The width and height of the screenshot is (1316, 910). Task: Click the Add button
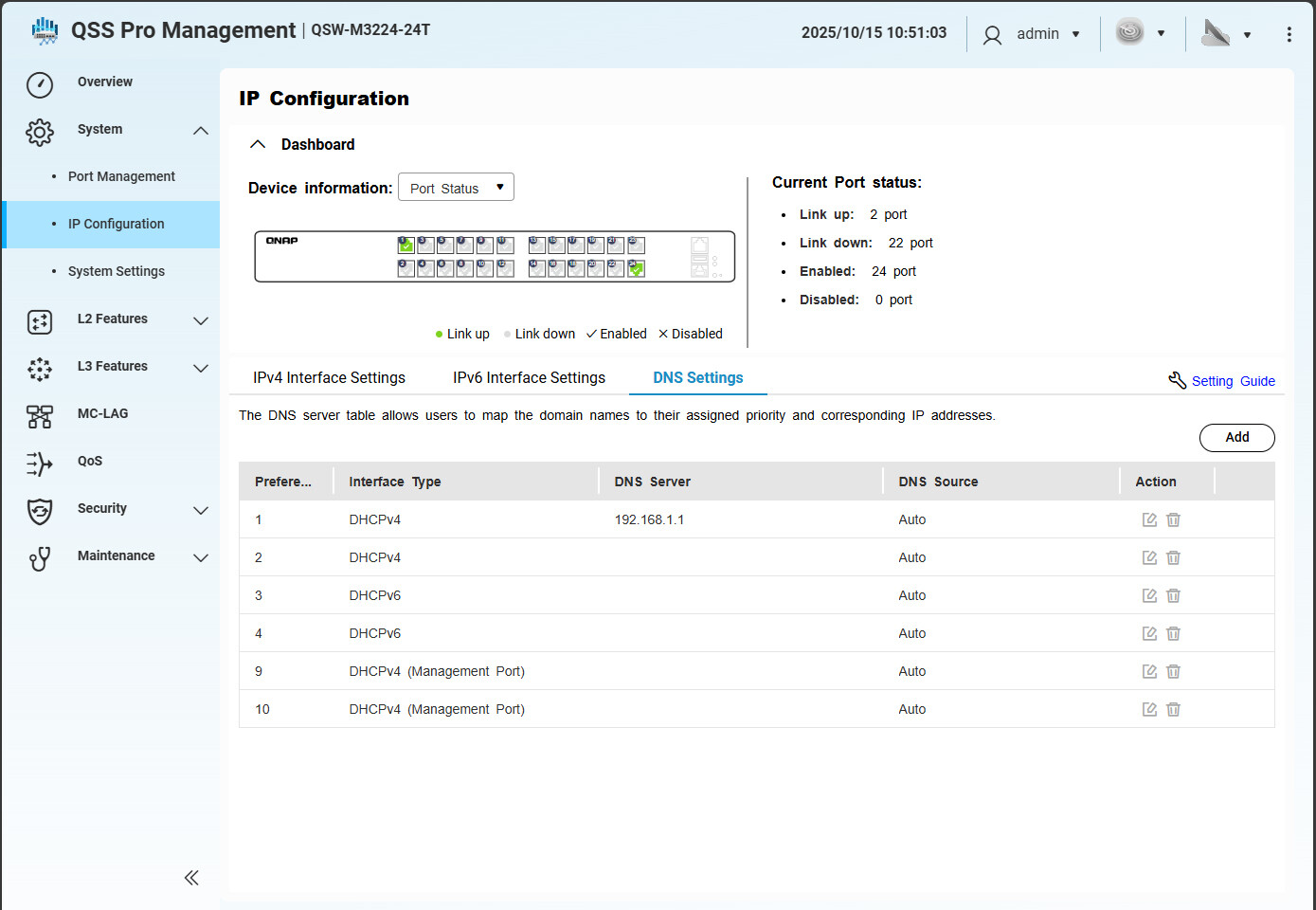point(1236,437)
